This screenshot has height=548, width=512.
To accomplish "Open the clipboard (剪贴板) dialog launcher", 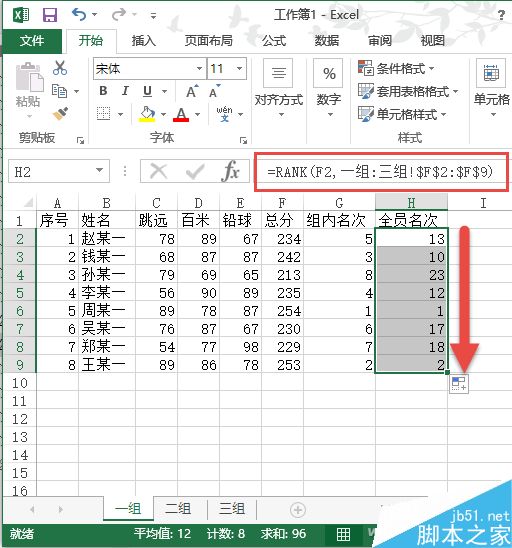I will (x=80, y=140).
